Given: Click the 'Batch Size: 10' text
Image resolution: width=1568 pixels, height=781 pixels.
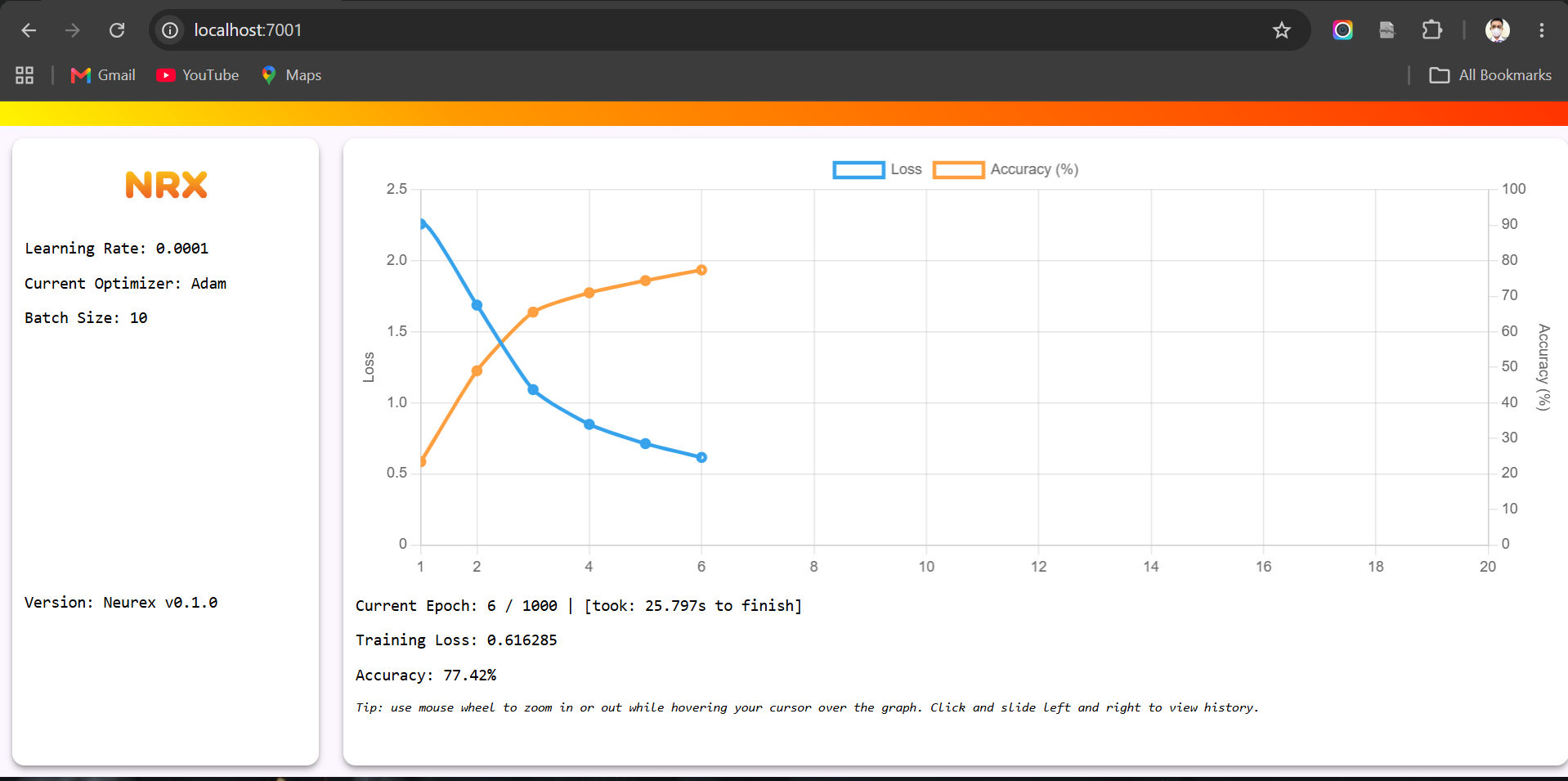Looking at the screenshot, I should pos(86,318).
